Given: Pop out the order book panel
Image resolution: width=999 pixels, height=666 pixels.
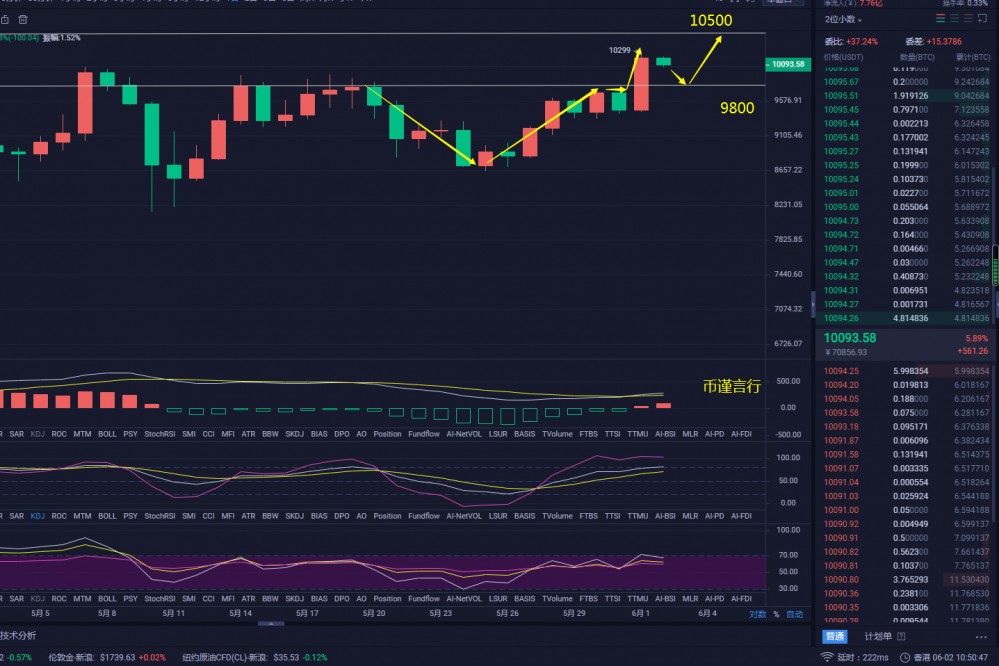Looking at the screenshot, I should click(983, 18).
